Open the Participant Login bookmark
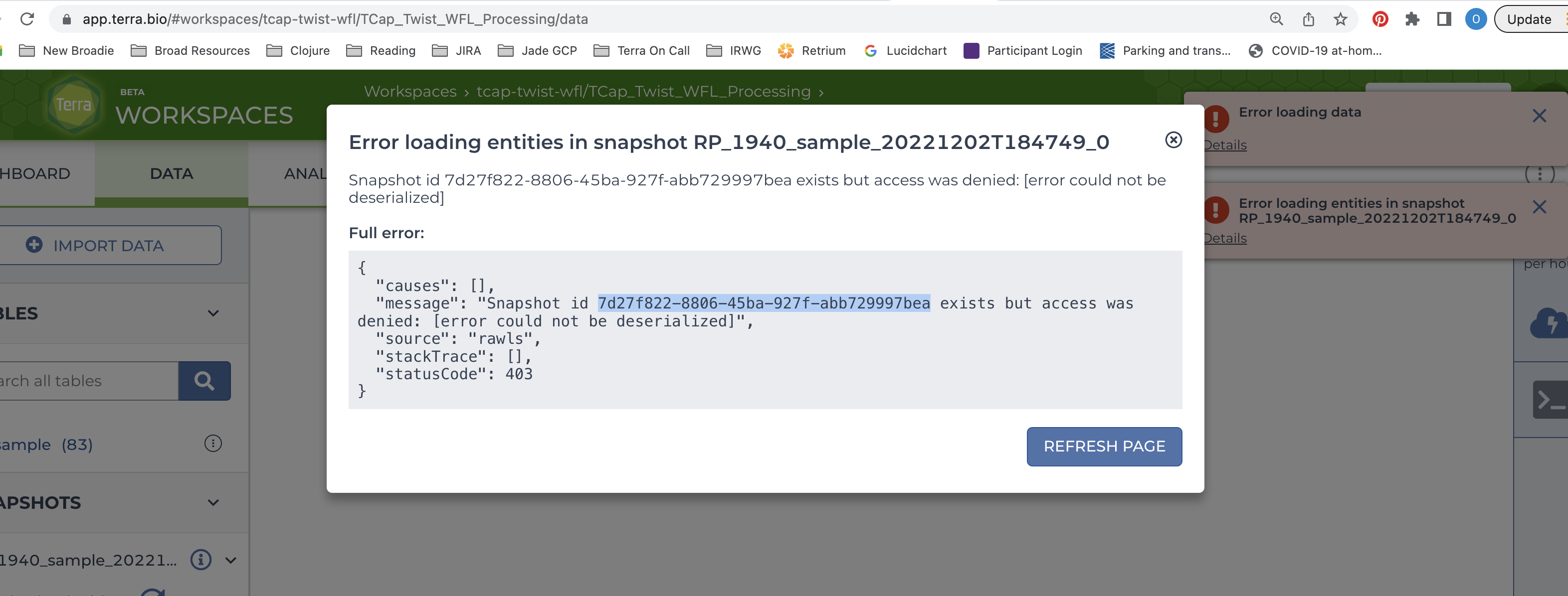1568x596 pixels. [1022, 50]
